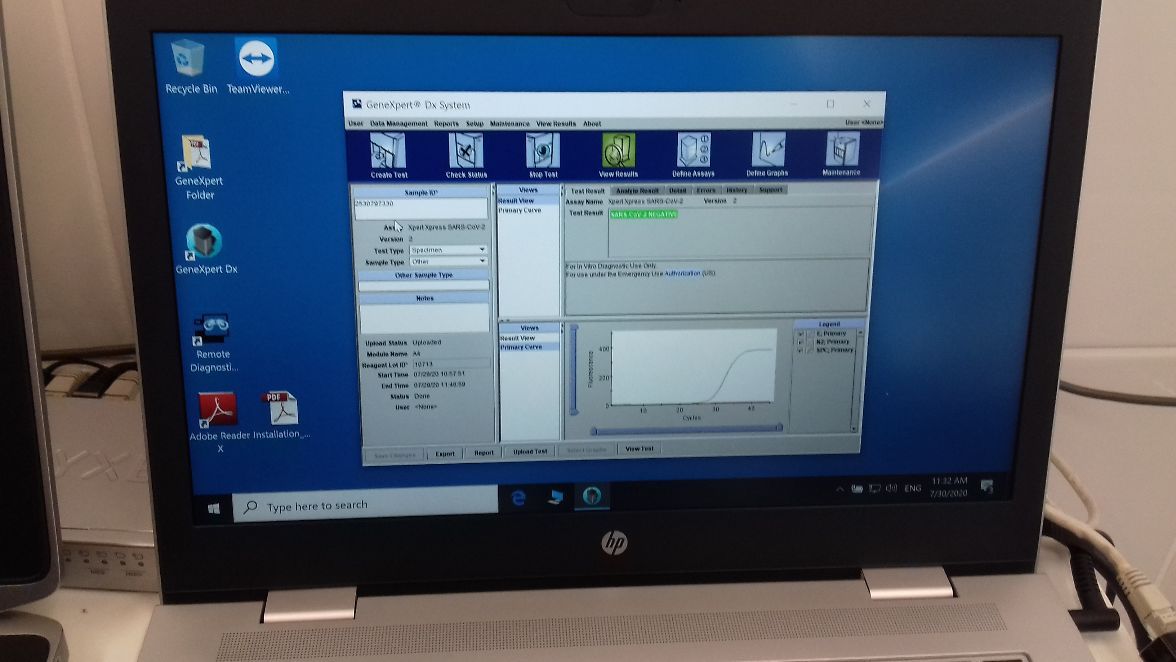Select Primary Curve in the lower Views list
Viewport: 1176px width, 662px height.
[530, 347]
